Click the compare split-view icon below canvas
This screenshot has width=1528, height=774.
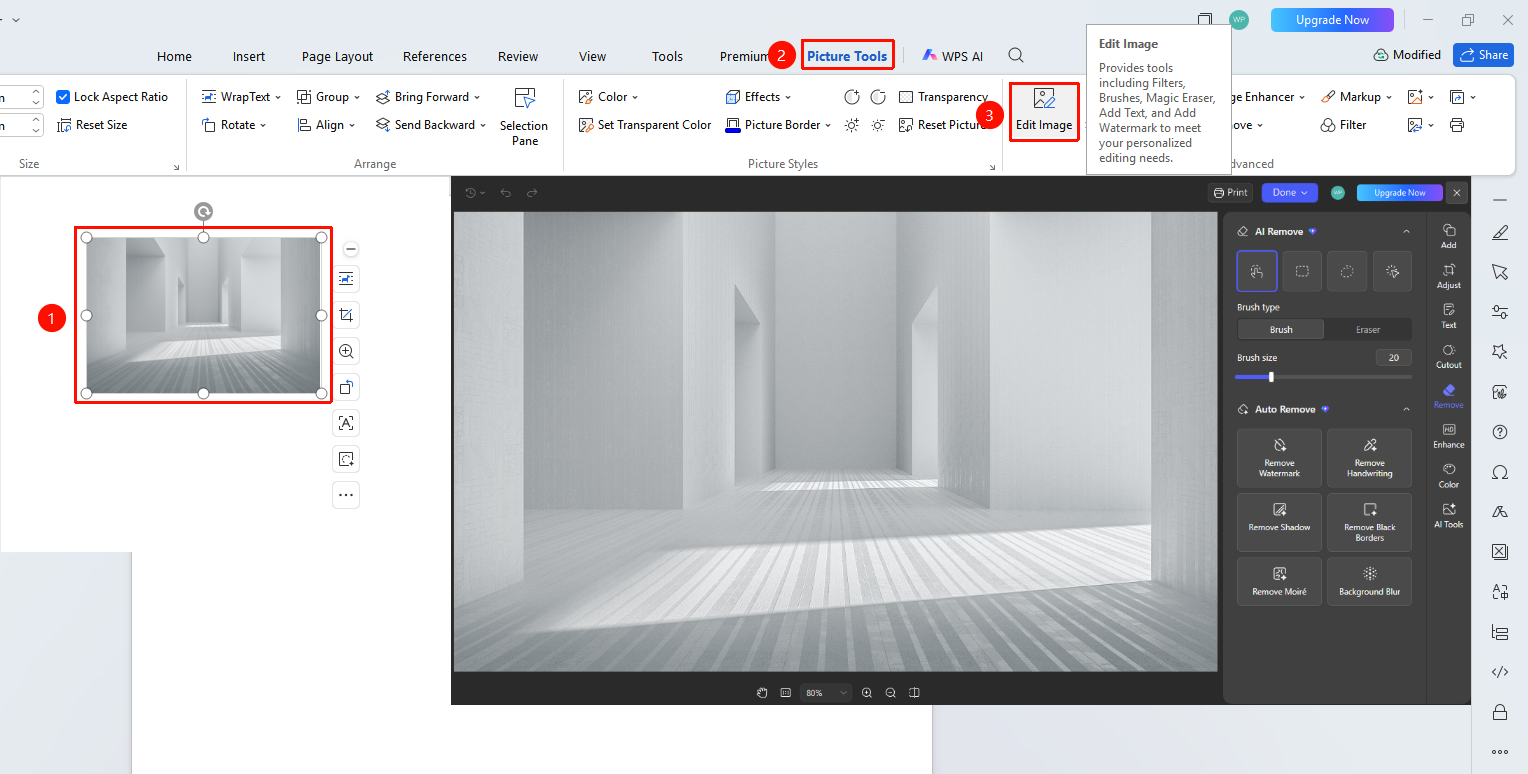[914, 692]
